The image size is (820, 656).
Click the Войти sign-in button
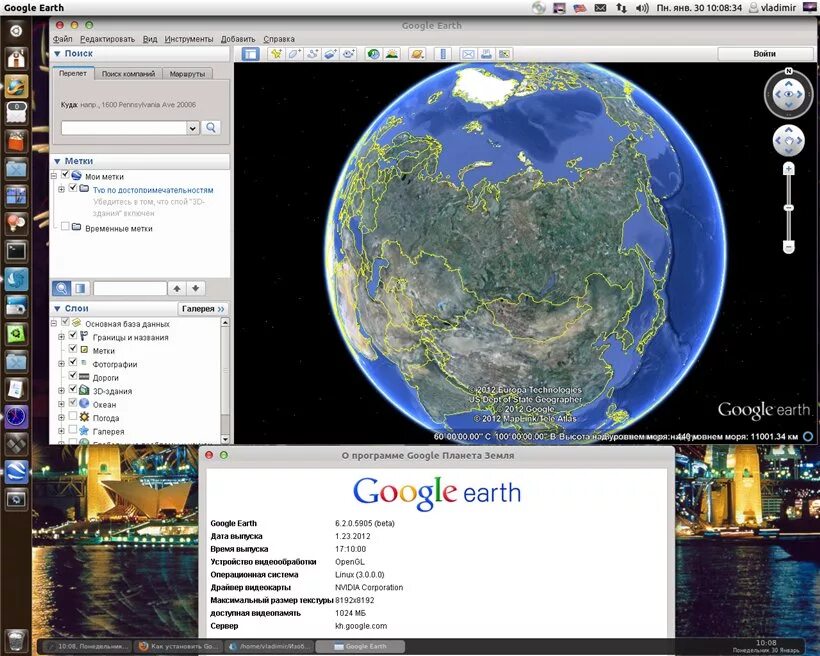click(765, 53)
